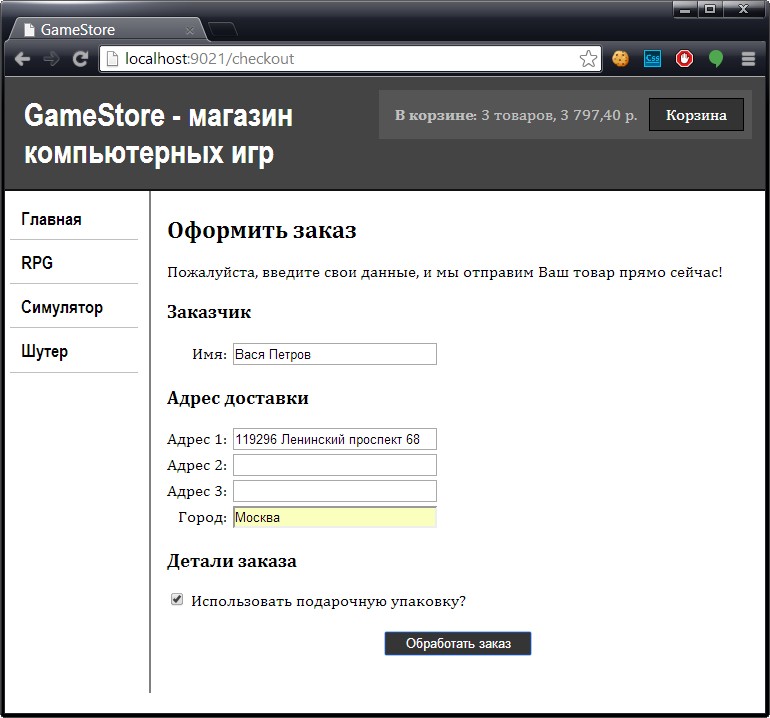
Task: Click the cart summary text 3 товаров
Action: click(x=518, y=115)
